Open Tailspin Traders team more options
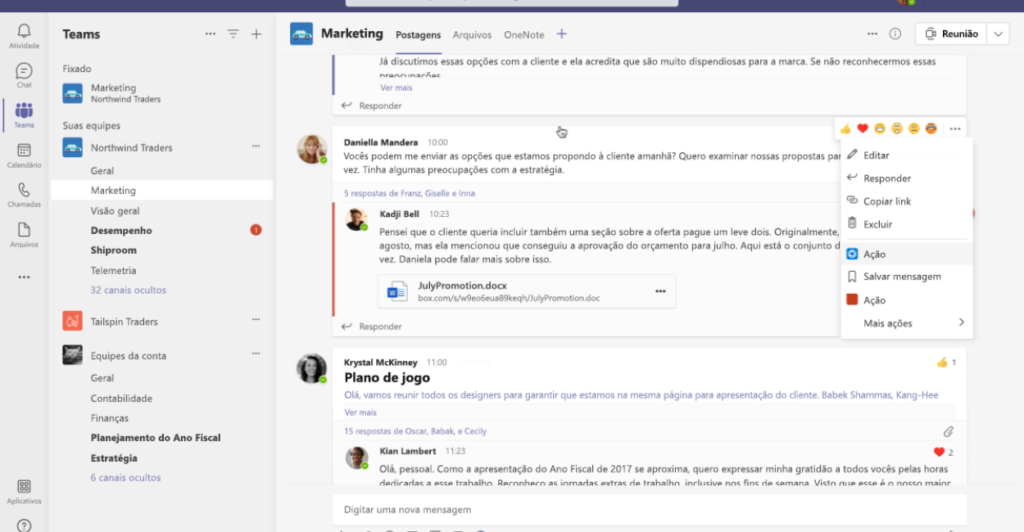This screenshot has height=532, width=1024. point(256,320)
